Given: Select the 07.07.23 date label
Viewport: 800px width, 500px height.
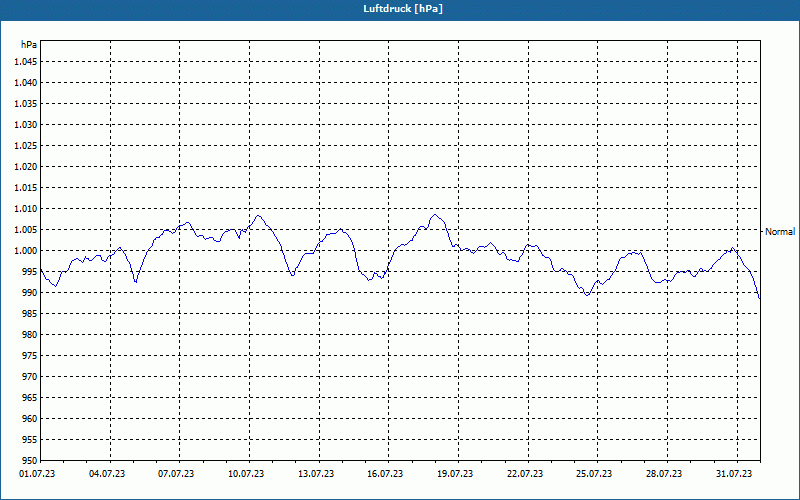Looking at the screenshot, I should tap(176, 474).
